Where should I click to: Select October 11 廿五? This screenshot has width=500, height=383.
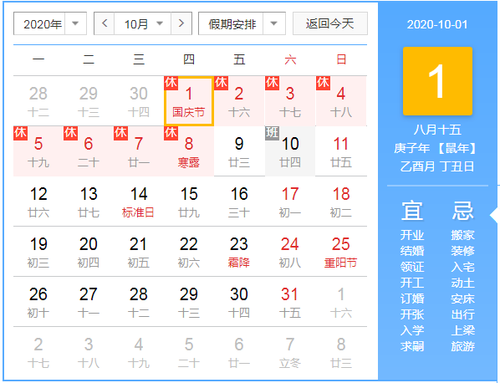341,151
